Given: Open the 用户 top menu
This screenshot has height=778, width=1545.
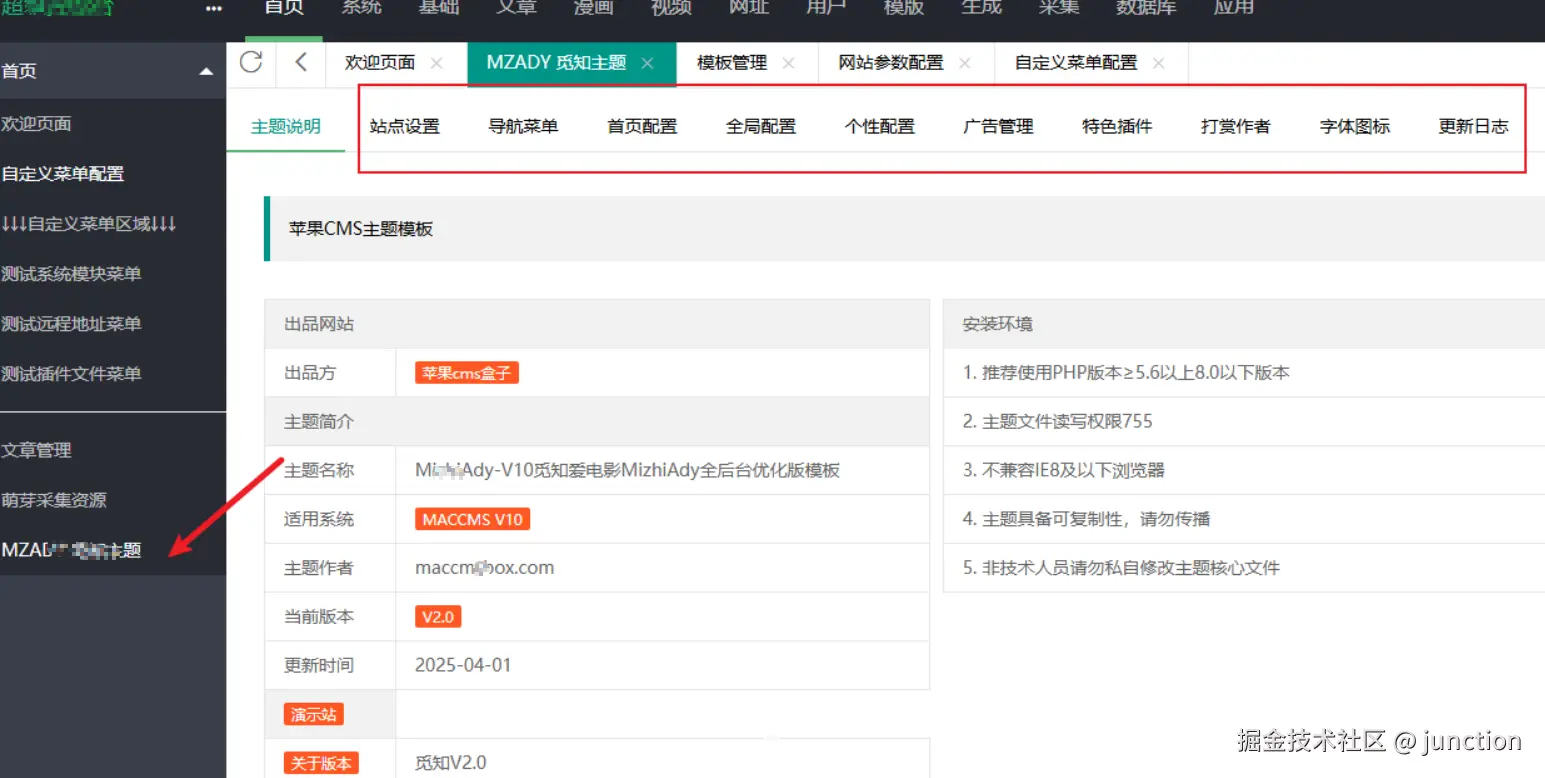Looking at the screenshot, I should click(x=826, y=7).
